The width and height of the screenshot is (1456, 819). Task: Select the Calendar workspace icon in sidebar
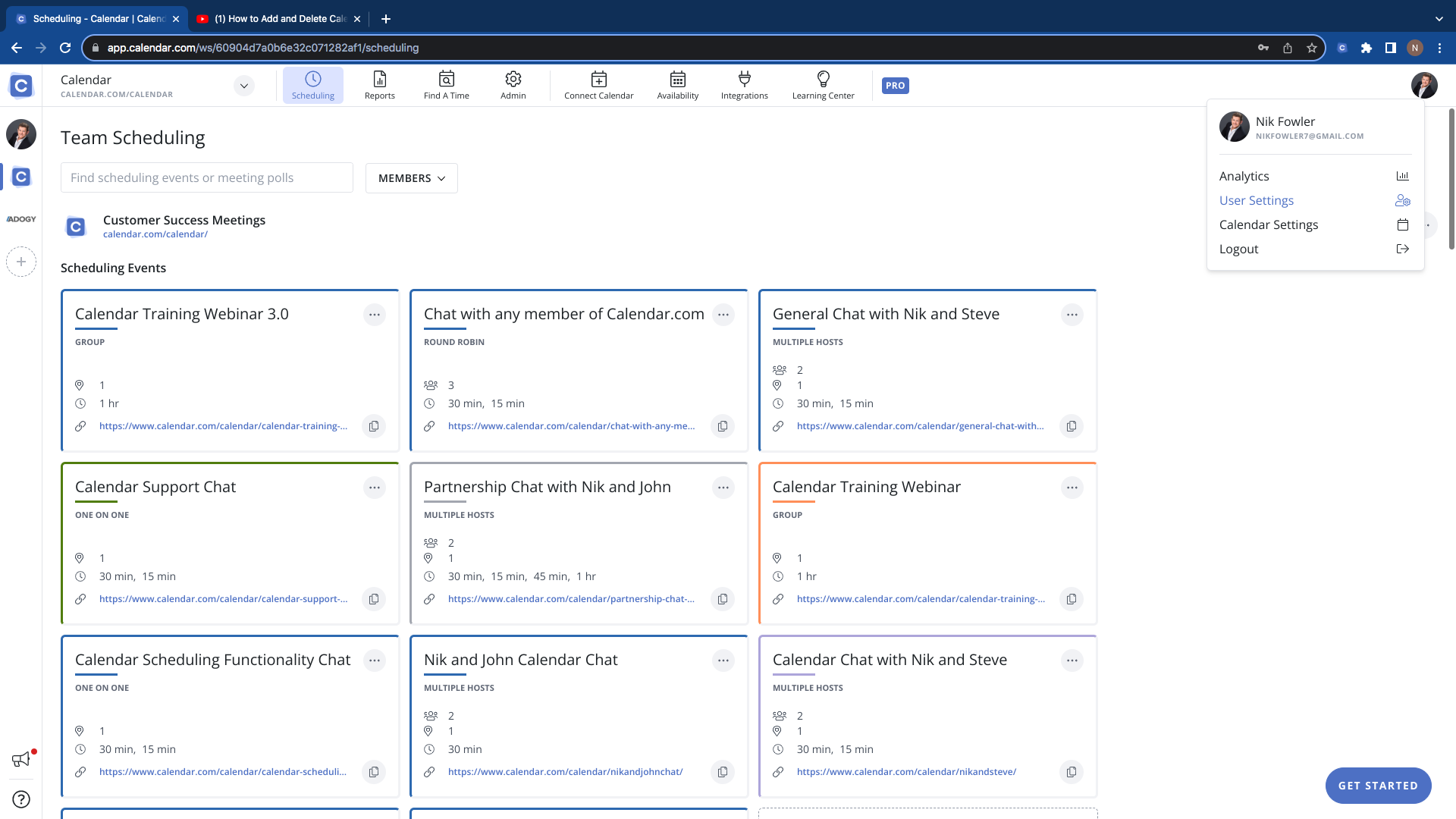click(21, 177)
